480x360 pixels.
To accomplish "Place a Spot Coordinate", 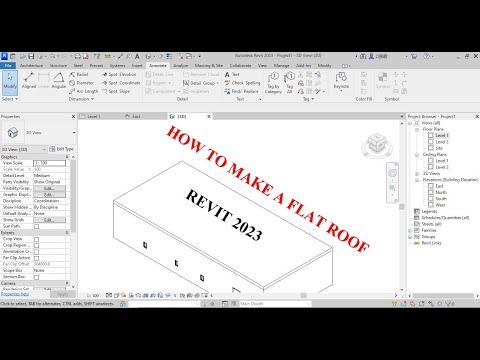I will pos(121,83).
